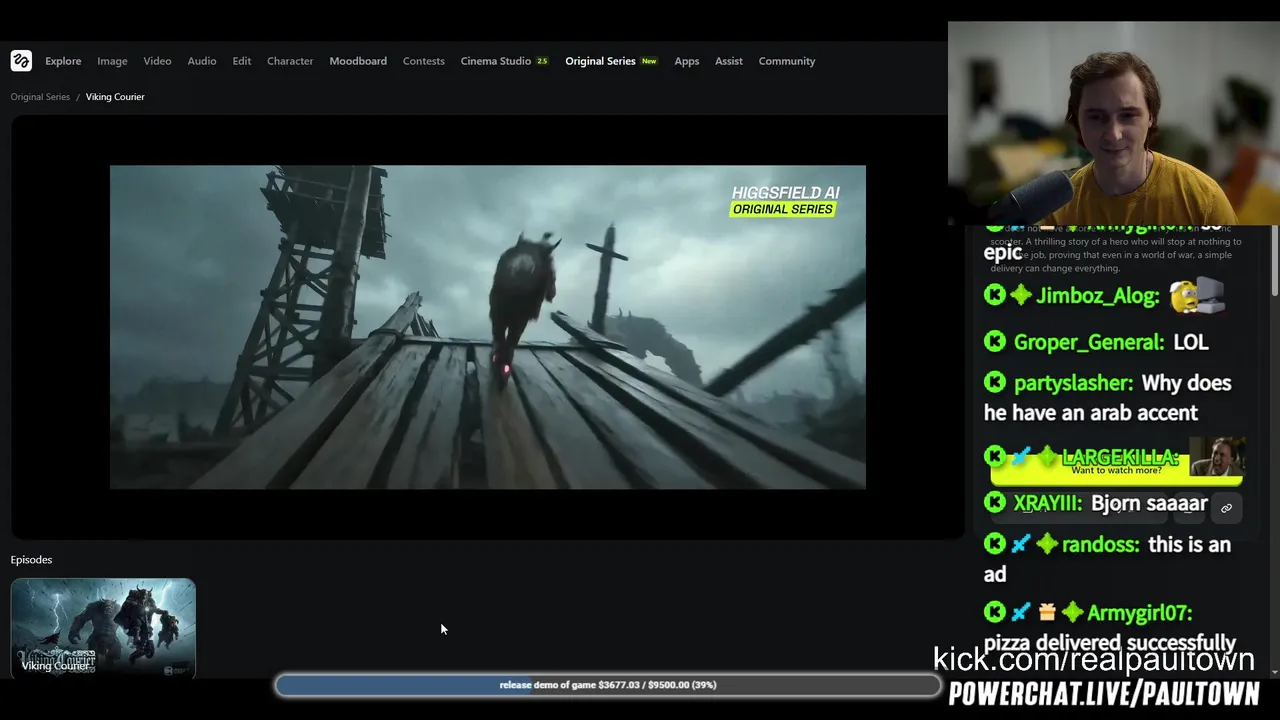Viewport: 1280px width, 720px height.
Task: Click partyslasher's chat username
Action: 1073,383
